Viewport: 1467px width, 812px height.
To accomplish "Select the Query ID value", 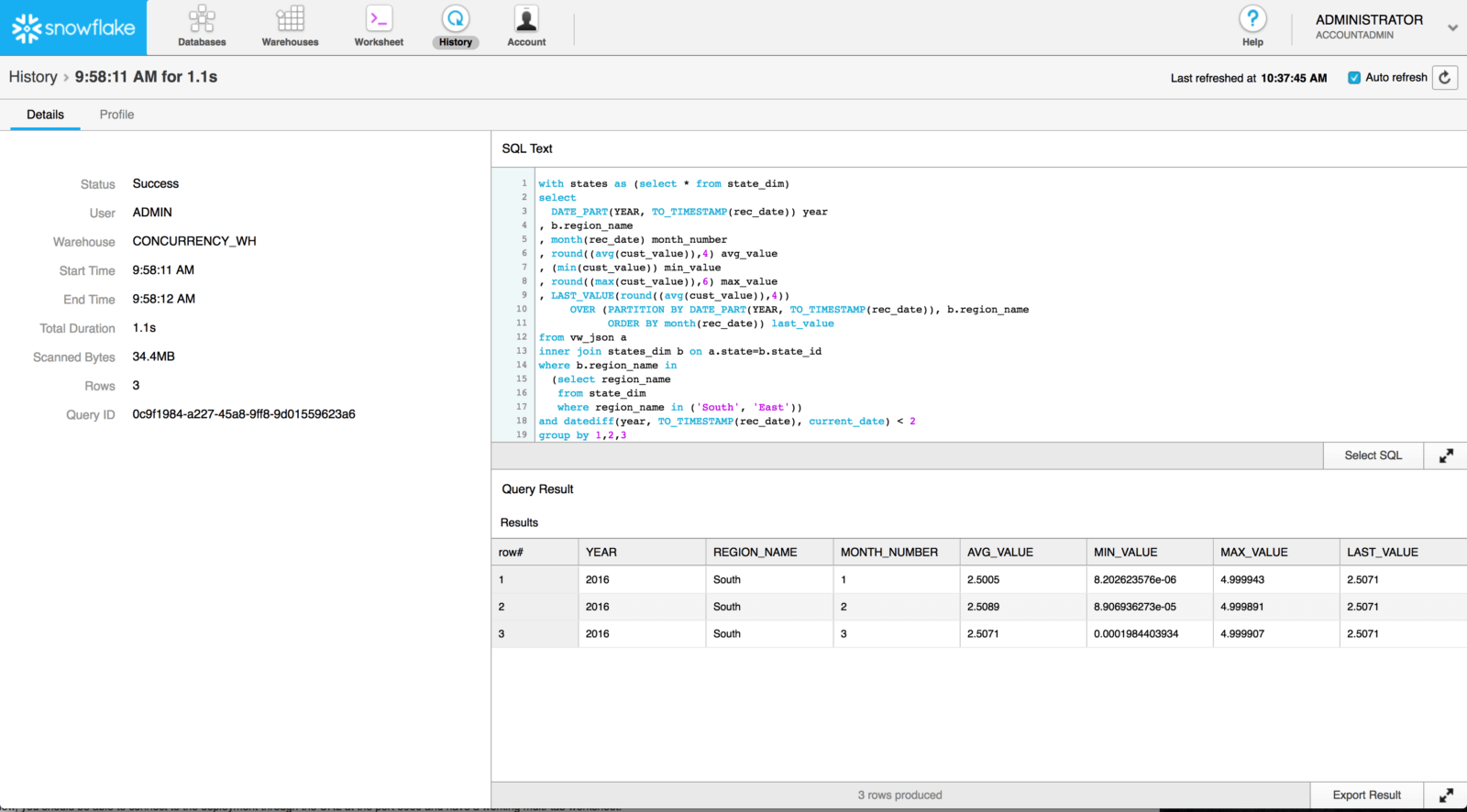I will pos(244,414).
